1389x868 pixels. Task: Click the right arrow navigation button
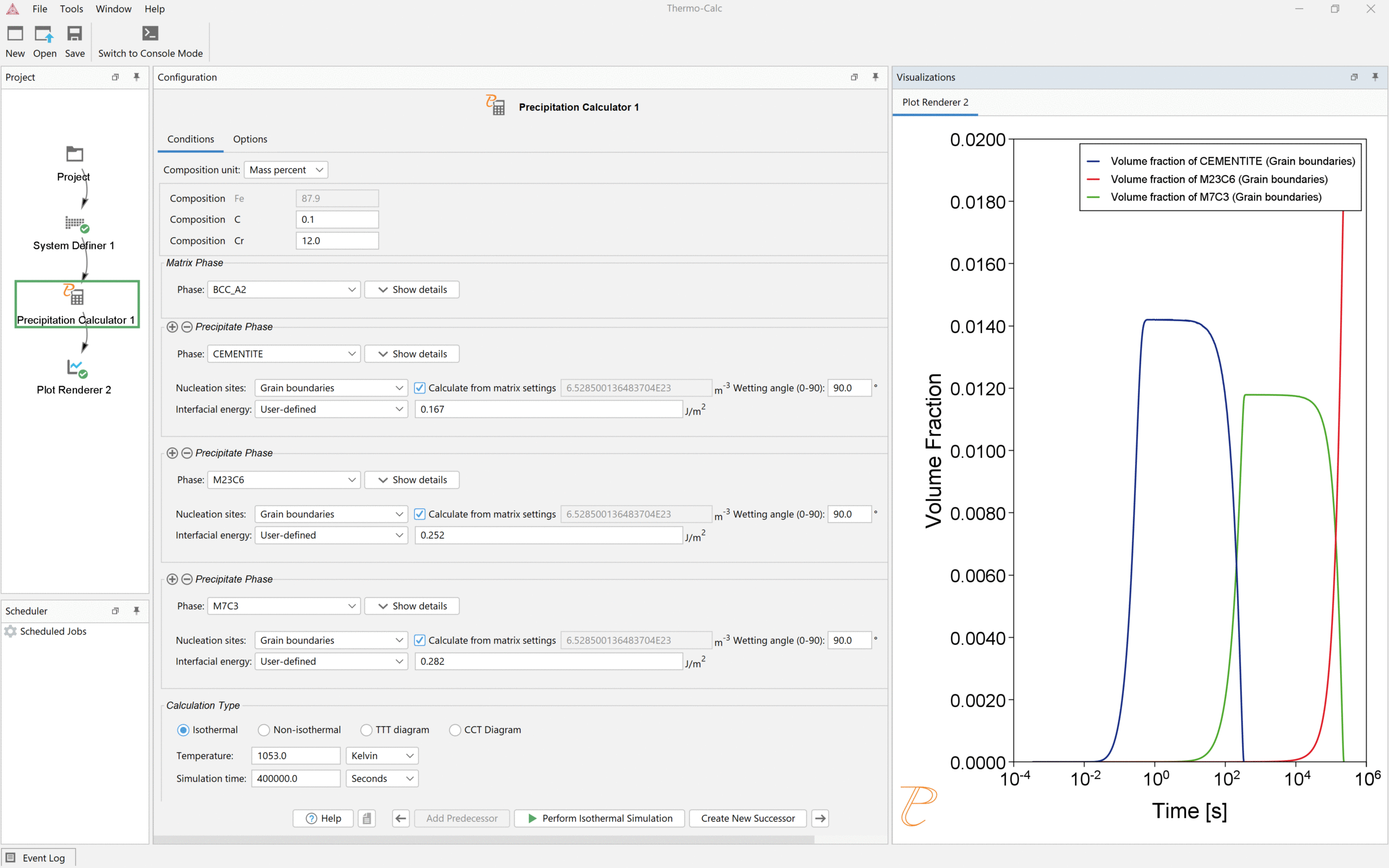click(820, 818)
